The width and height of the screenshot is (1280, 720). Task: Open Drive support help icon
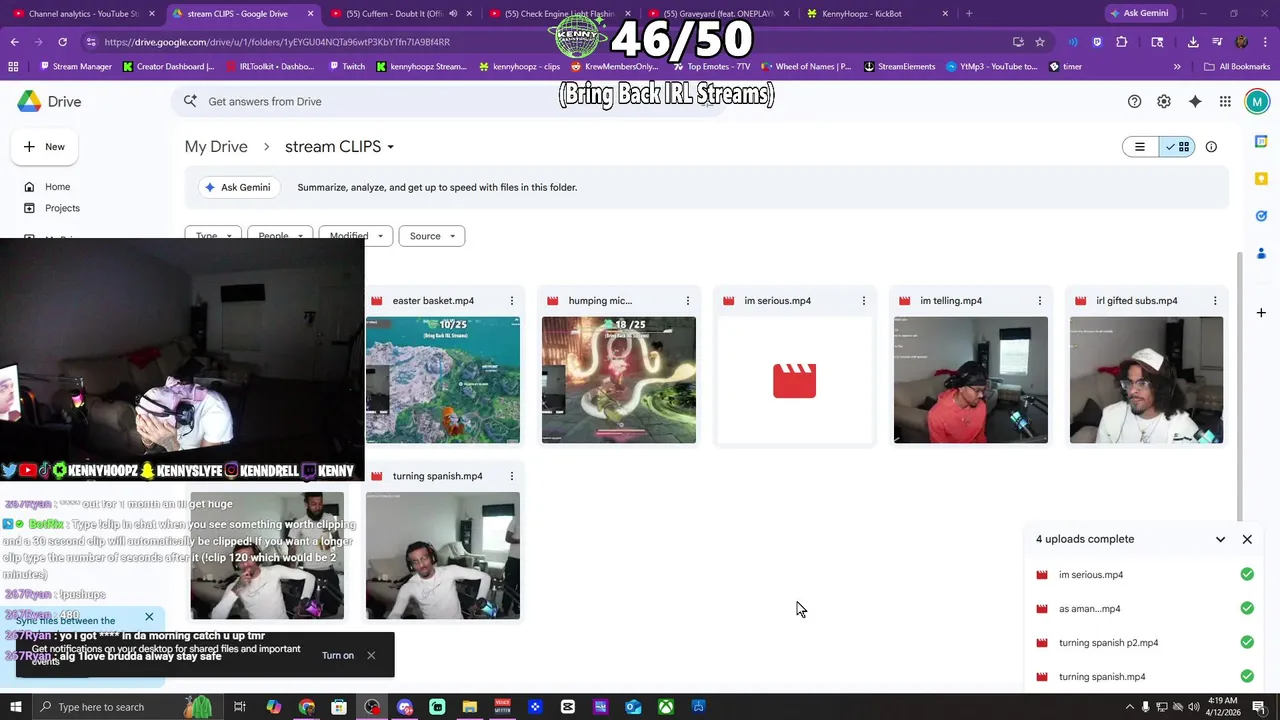click(x=1134, y=101)
